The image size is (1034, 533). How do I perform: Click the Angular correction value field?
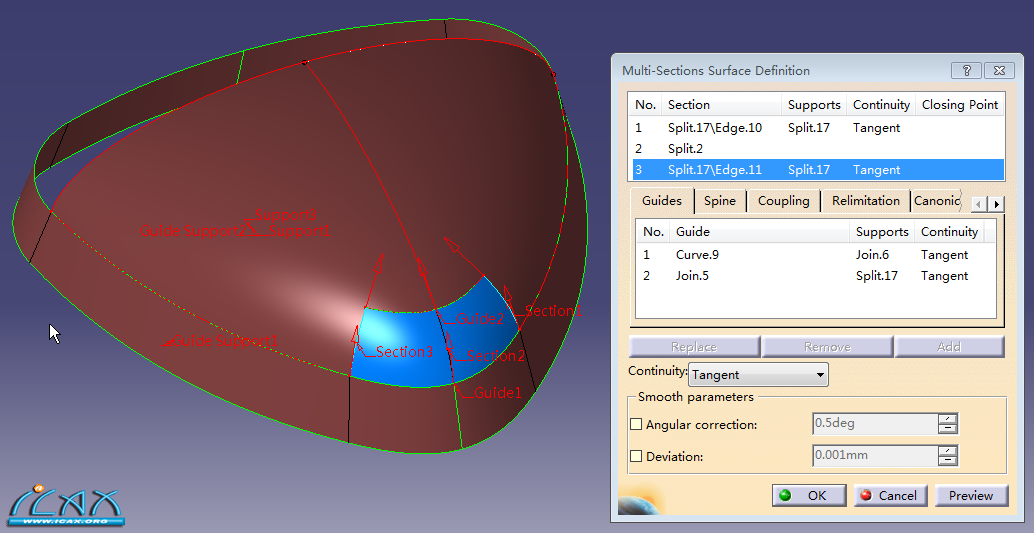(874, 424)
